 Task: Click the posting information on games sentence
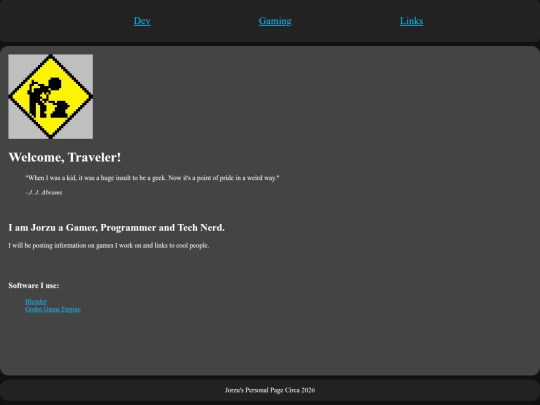(x=109, y=246)
